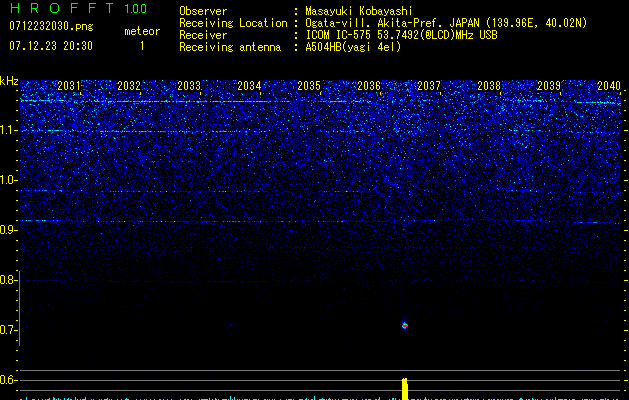Click the 0.6 kHz axis label
Image resolution: width=629 pixels, height=400 pixels.
pos(7,380)
